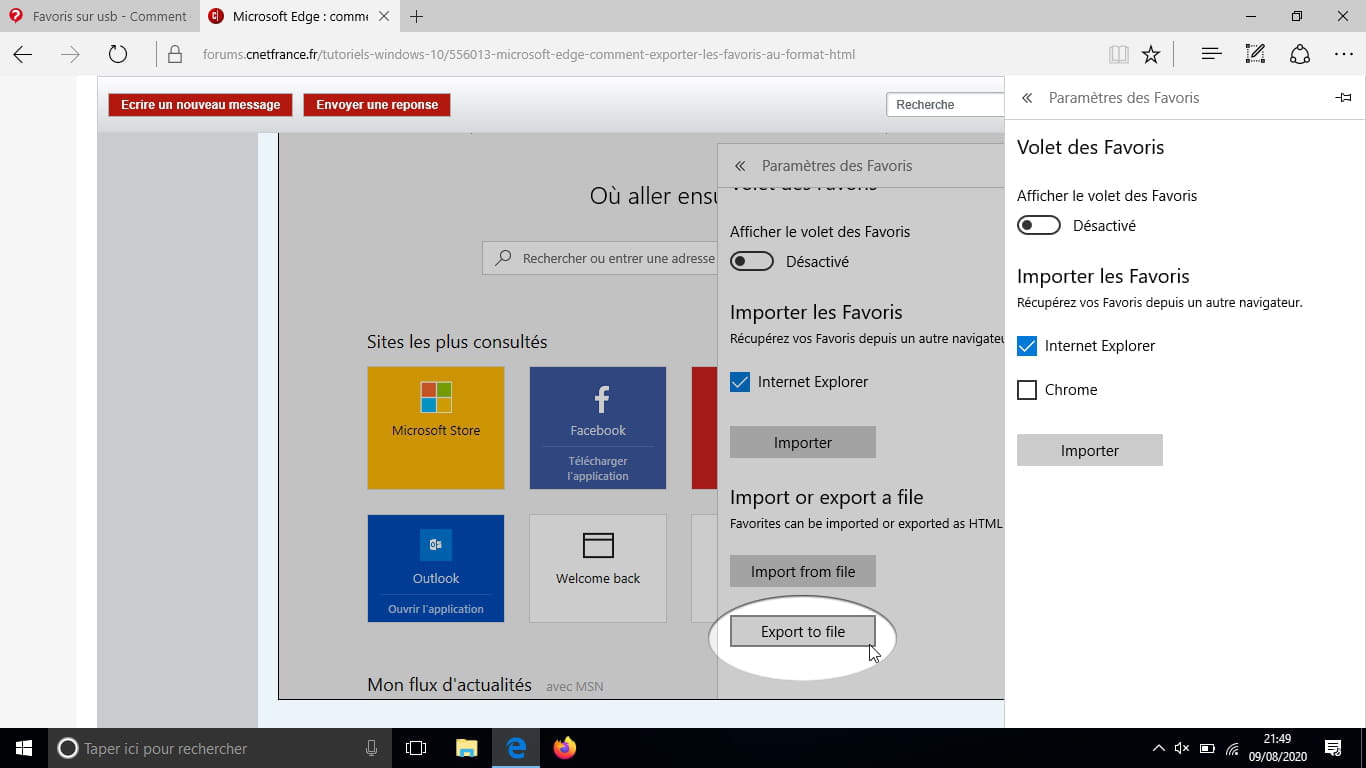Click the Share page icon
The image size is (1366, 768).
click(1299, 55)
